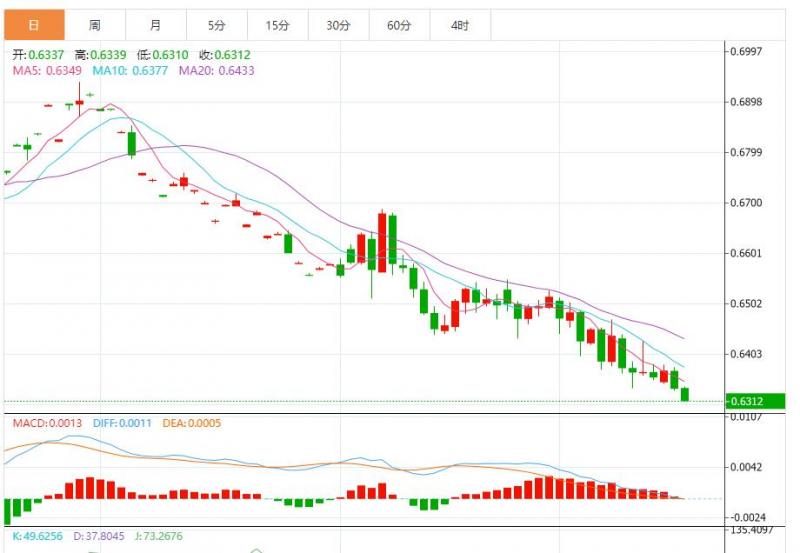
Task: Select the 日 daily timeframe tab
Action: 34,24
